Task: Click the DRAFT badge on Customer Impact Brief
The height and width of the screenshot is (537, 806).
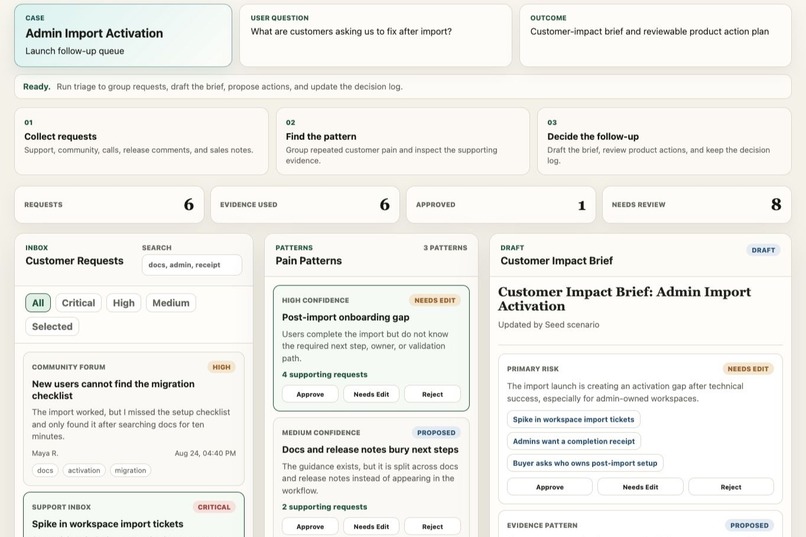Action: point(763,250)
